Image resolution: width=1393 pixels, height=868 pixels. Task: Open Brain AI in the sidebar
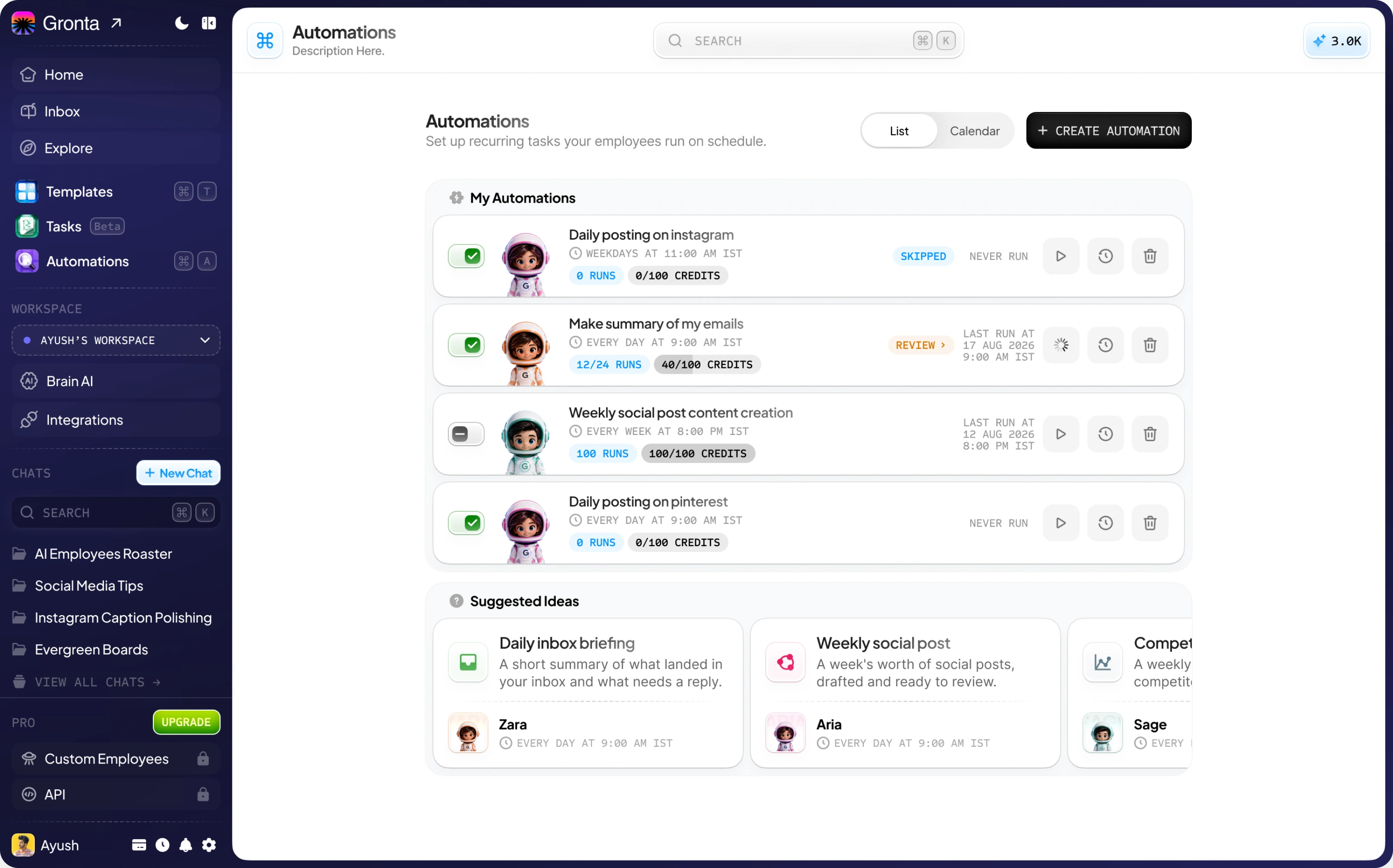[116, 381]
